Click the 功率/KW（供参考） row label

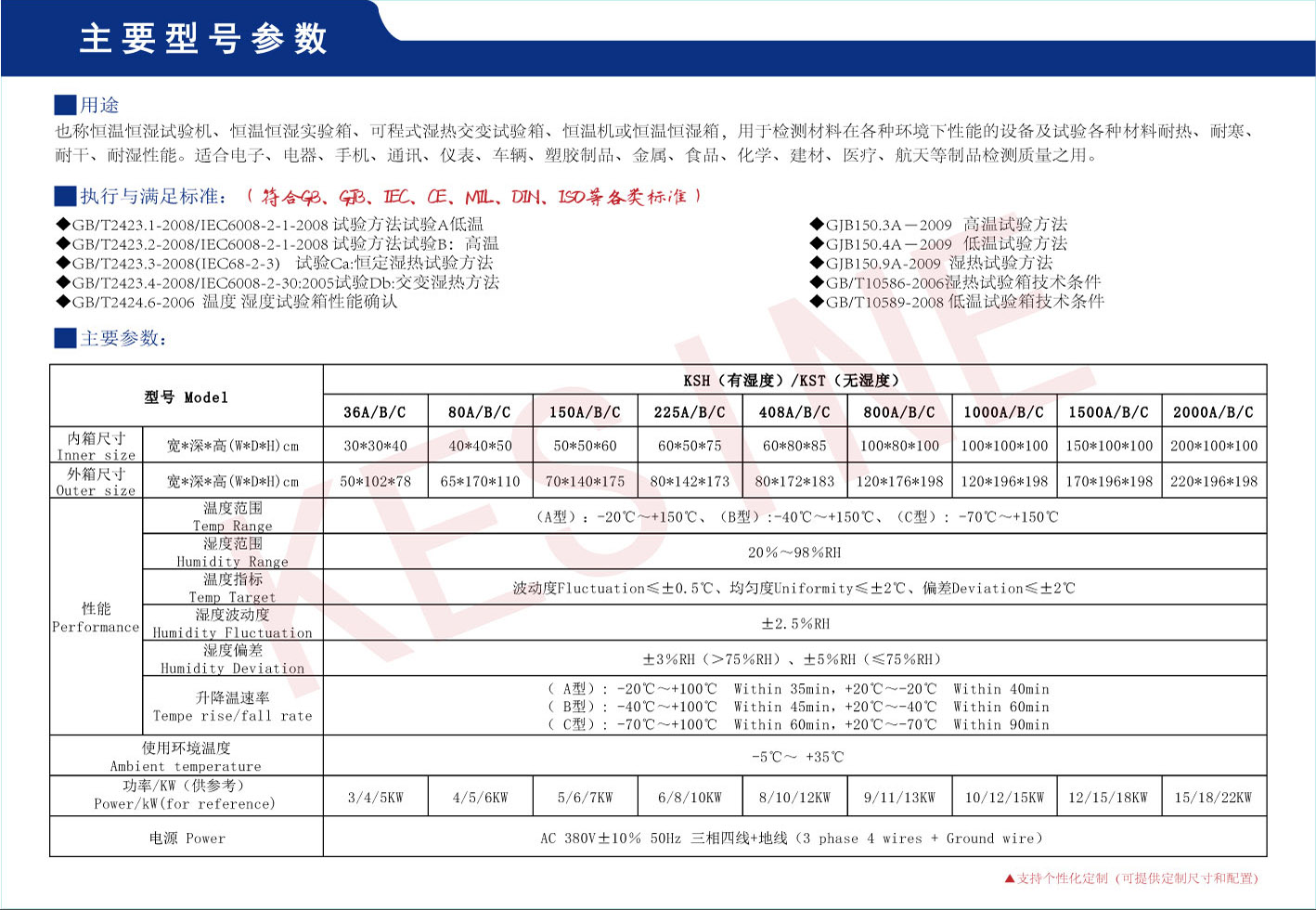(185, 795)
